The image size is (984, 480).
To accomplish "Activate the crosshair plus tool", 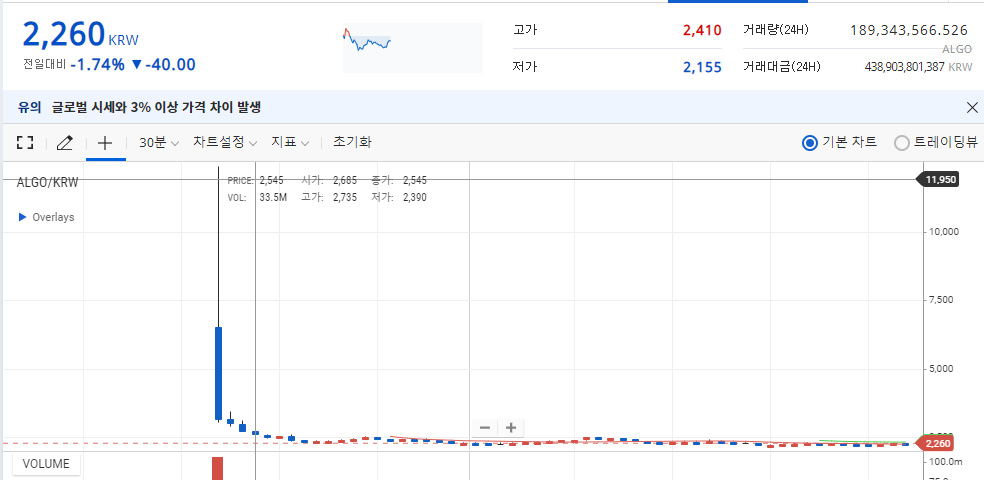I will [x=105, y=142].
